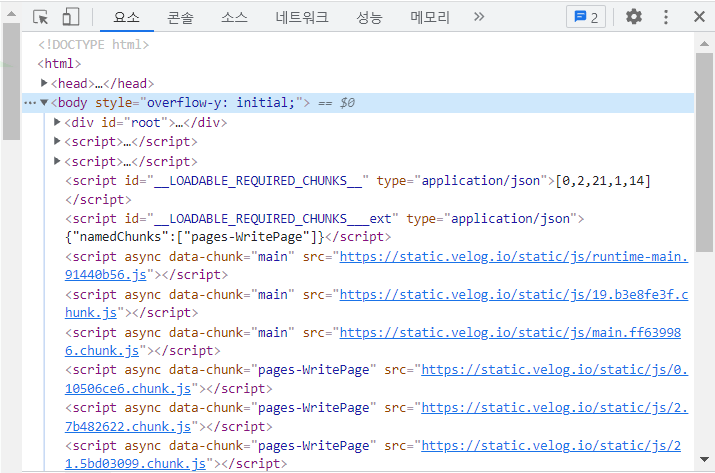Collapse the body element node

44,103
